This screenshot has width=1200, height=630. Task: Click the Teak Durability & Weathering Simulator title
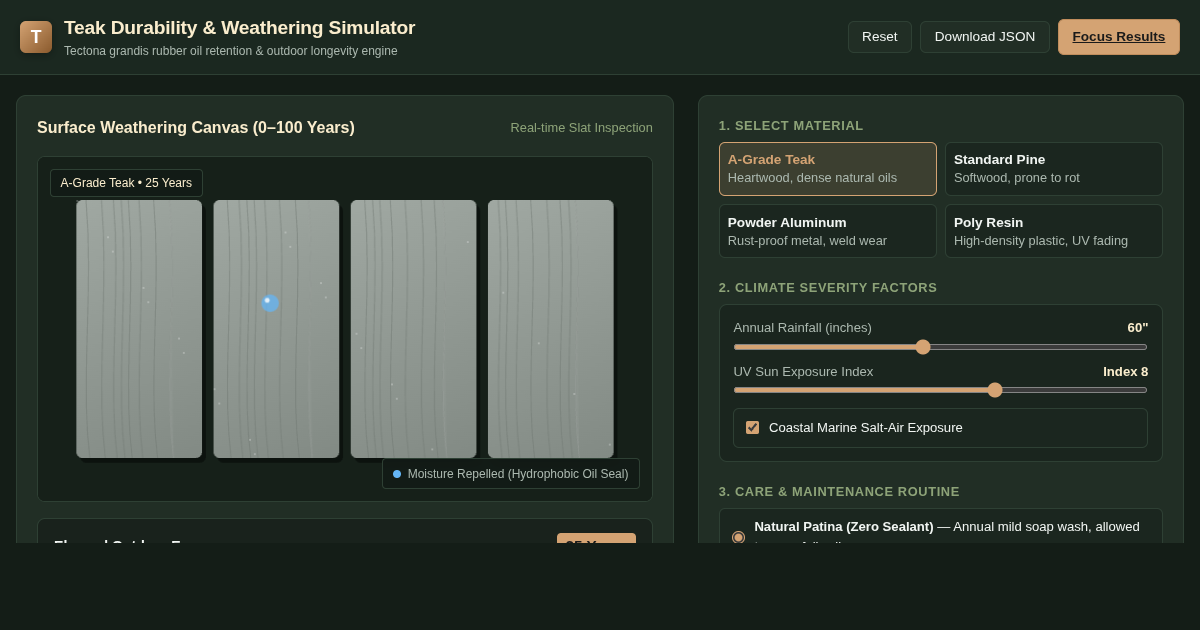(x=240, y=28)
